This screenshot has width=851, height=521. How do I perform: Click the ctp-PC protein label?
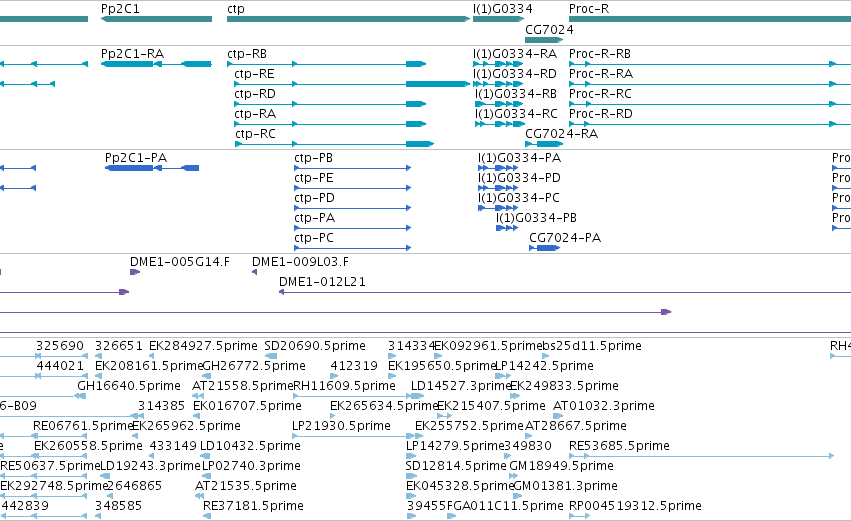[314, 238]
